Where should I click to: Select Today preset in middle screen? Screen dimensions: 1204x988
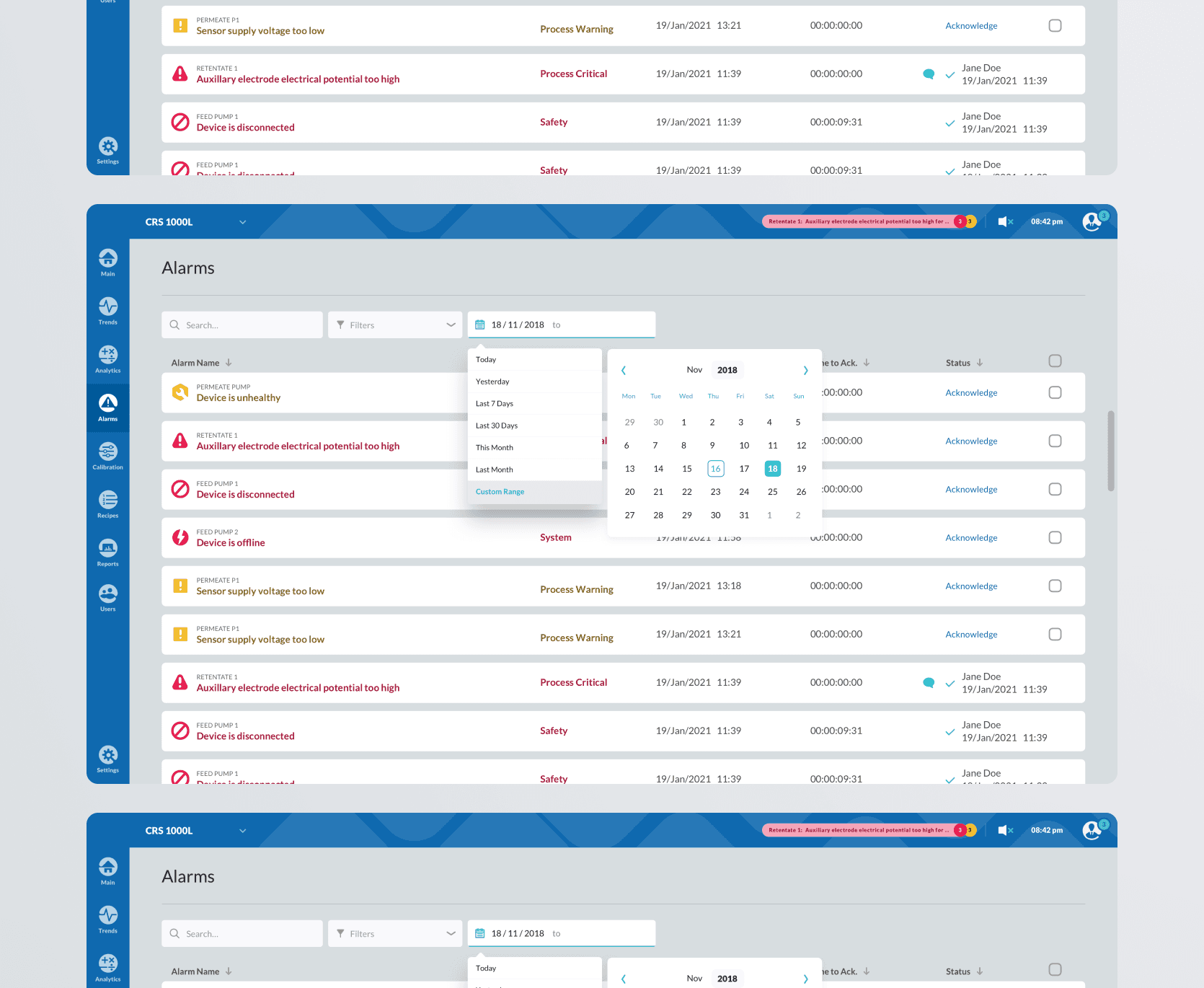tap(535, 359)
